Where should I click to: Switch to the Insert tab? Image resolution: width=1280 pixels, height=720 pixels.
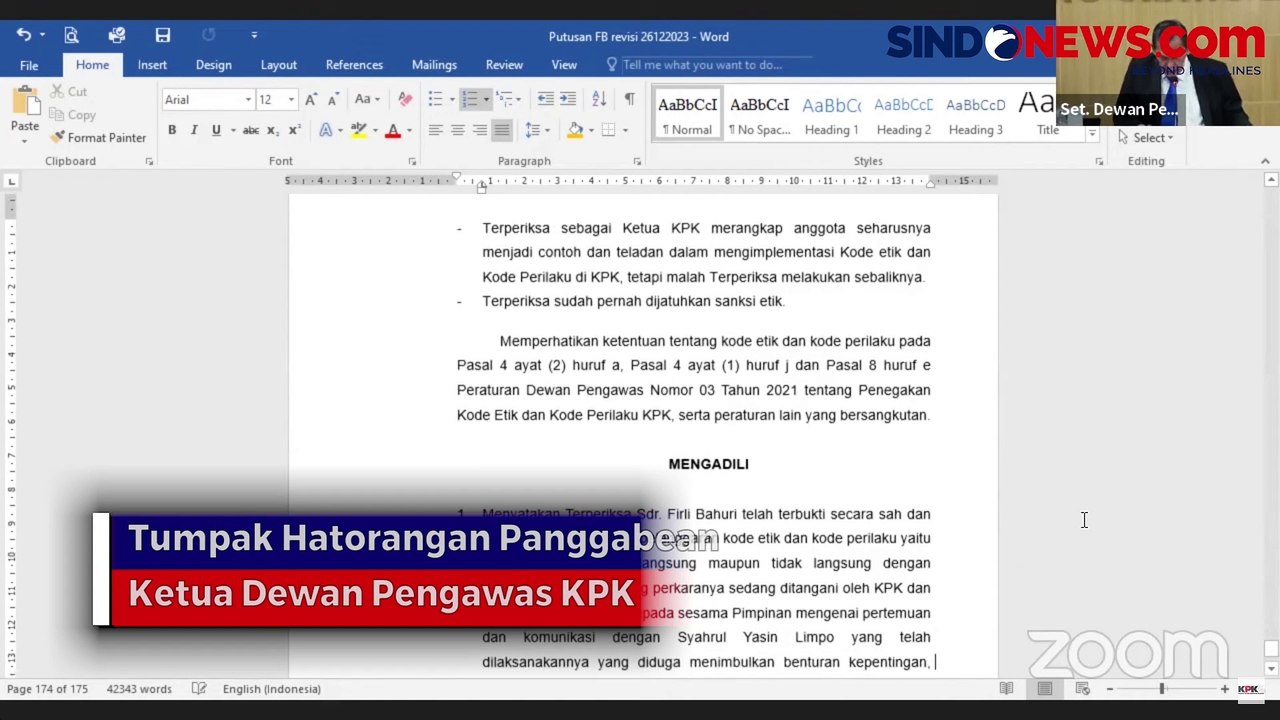pos(152,65)
